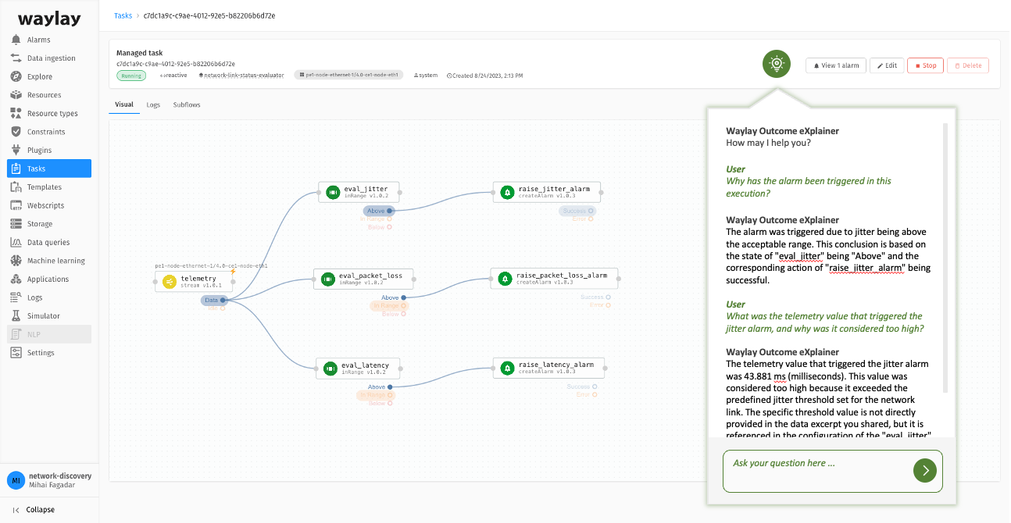Stop the running task
Viewport: 1011px width, 523px height.
(x=925, y=65)
